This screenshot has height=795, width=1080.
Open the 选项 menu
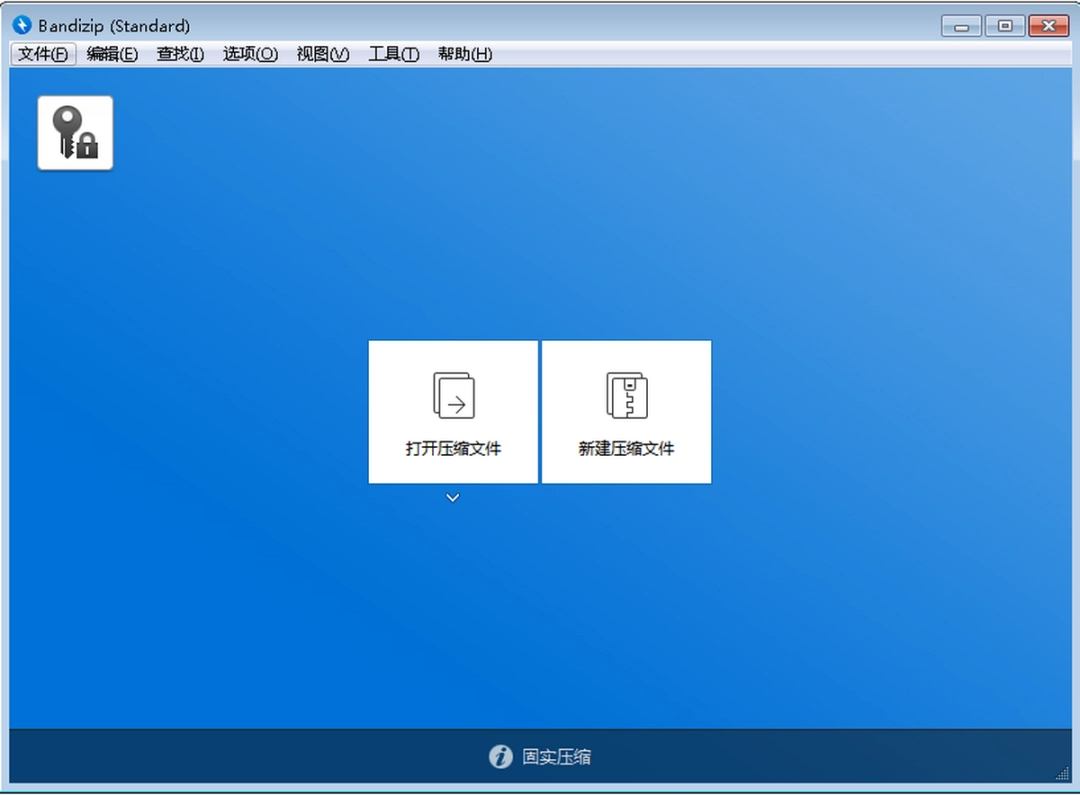click(249, 54)
